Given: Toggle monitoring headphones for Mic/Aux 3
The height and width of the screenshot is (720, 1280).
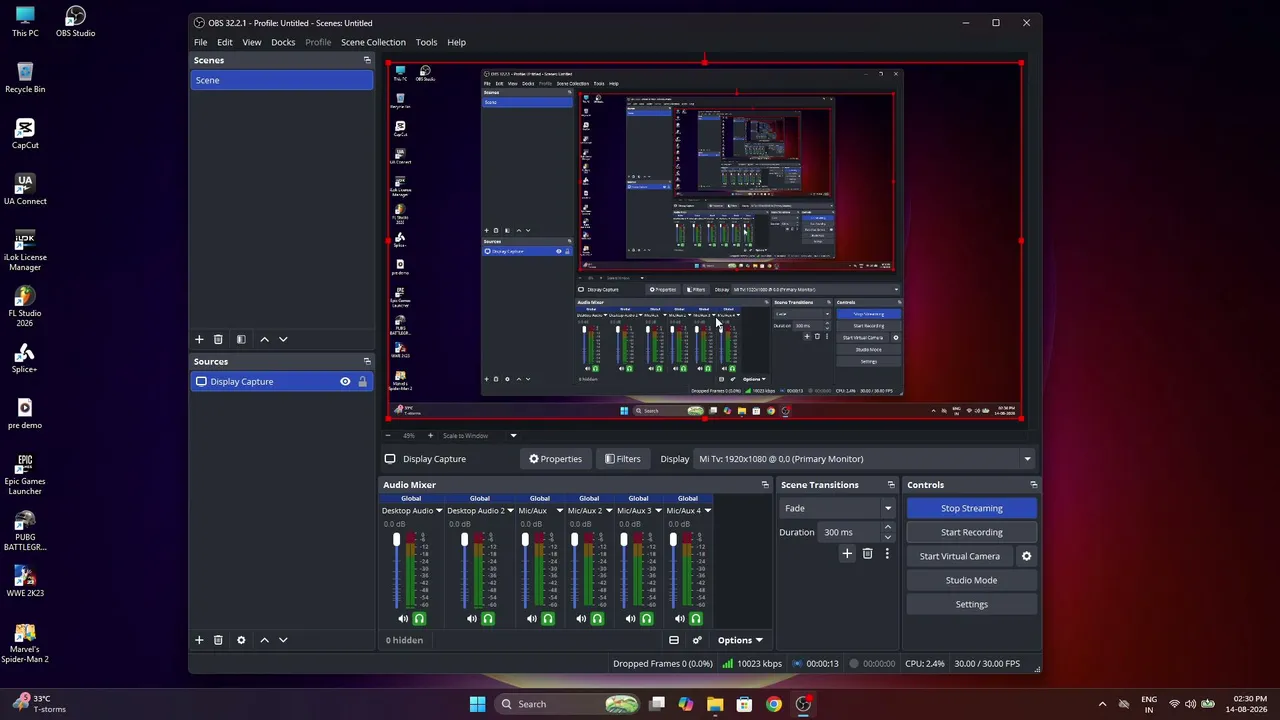Looking at the screenshot, I should click(x=646, y=619).
